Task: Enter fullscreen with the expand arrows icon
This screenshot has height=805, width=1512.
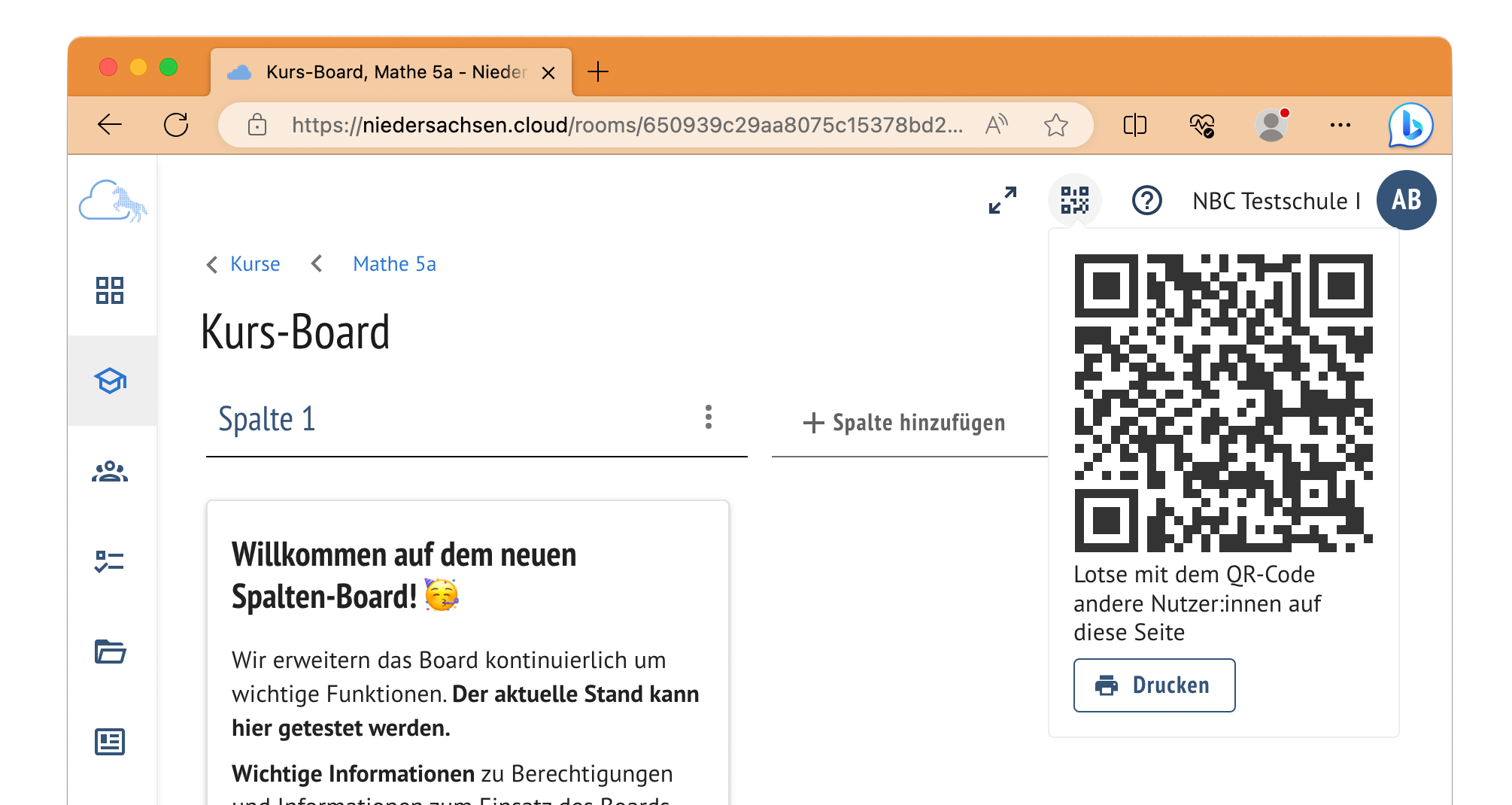Action: tap(1003, 201)
